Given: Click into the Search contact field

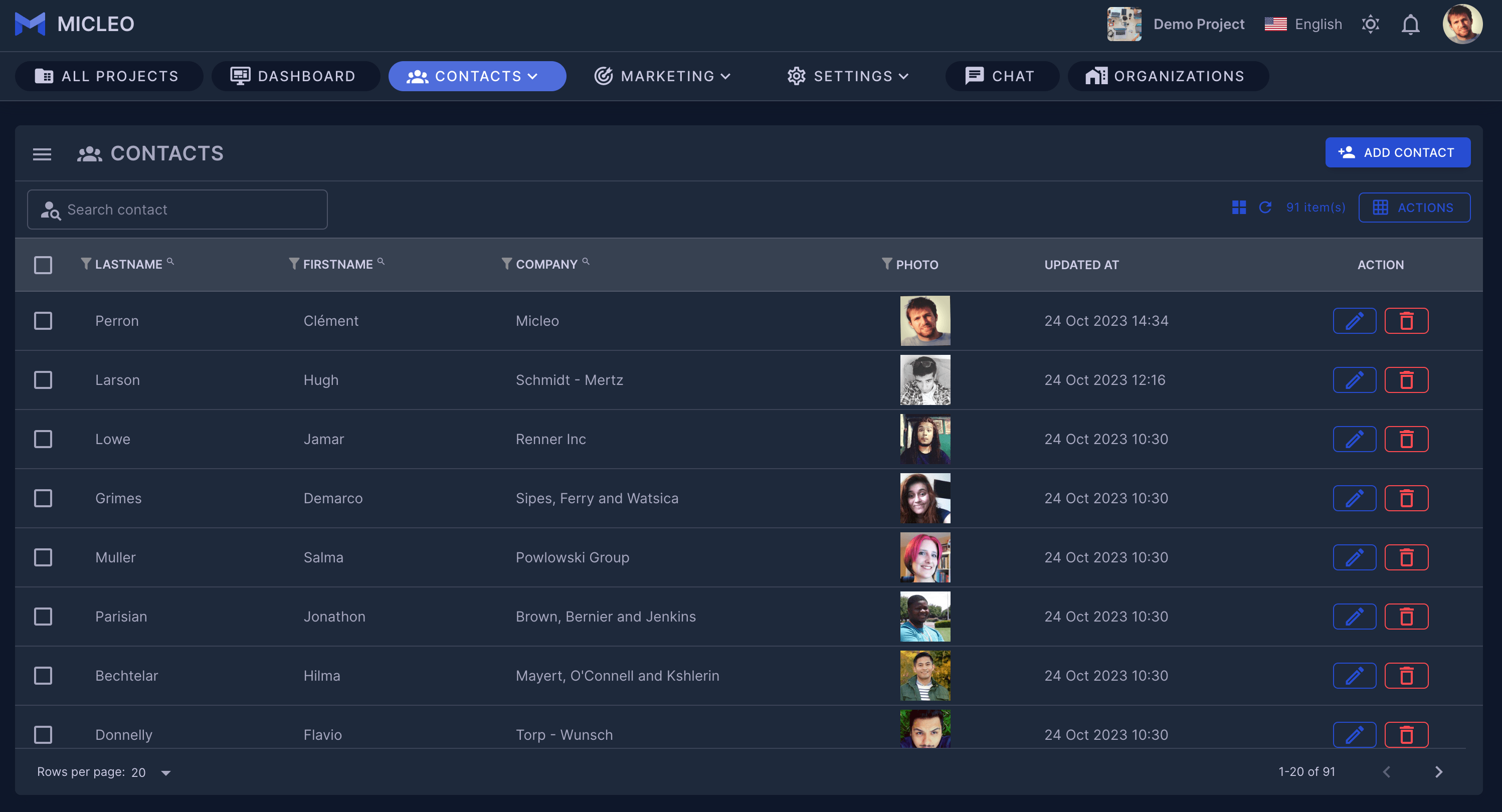Looking at the screenshot, I should 177,210.
